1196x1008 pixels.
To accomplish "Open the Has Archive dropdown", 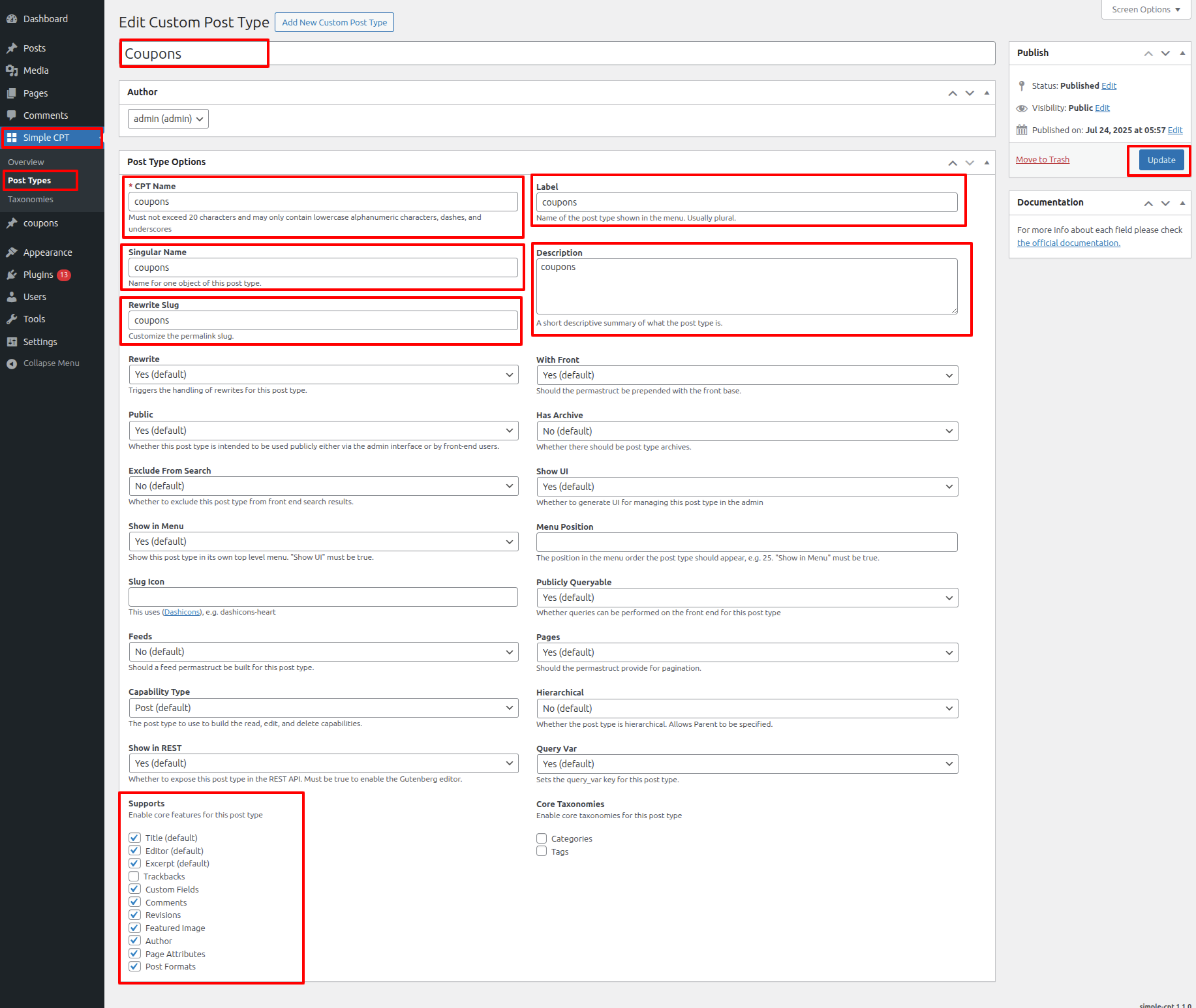I will point(746,431).
